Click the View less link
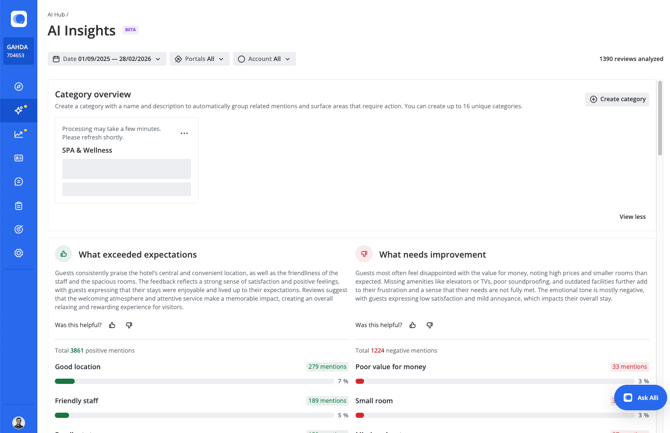This screenshot has width=670, height=433. 632,216
